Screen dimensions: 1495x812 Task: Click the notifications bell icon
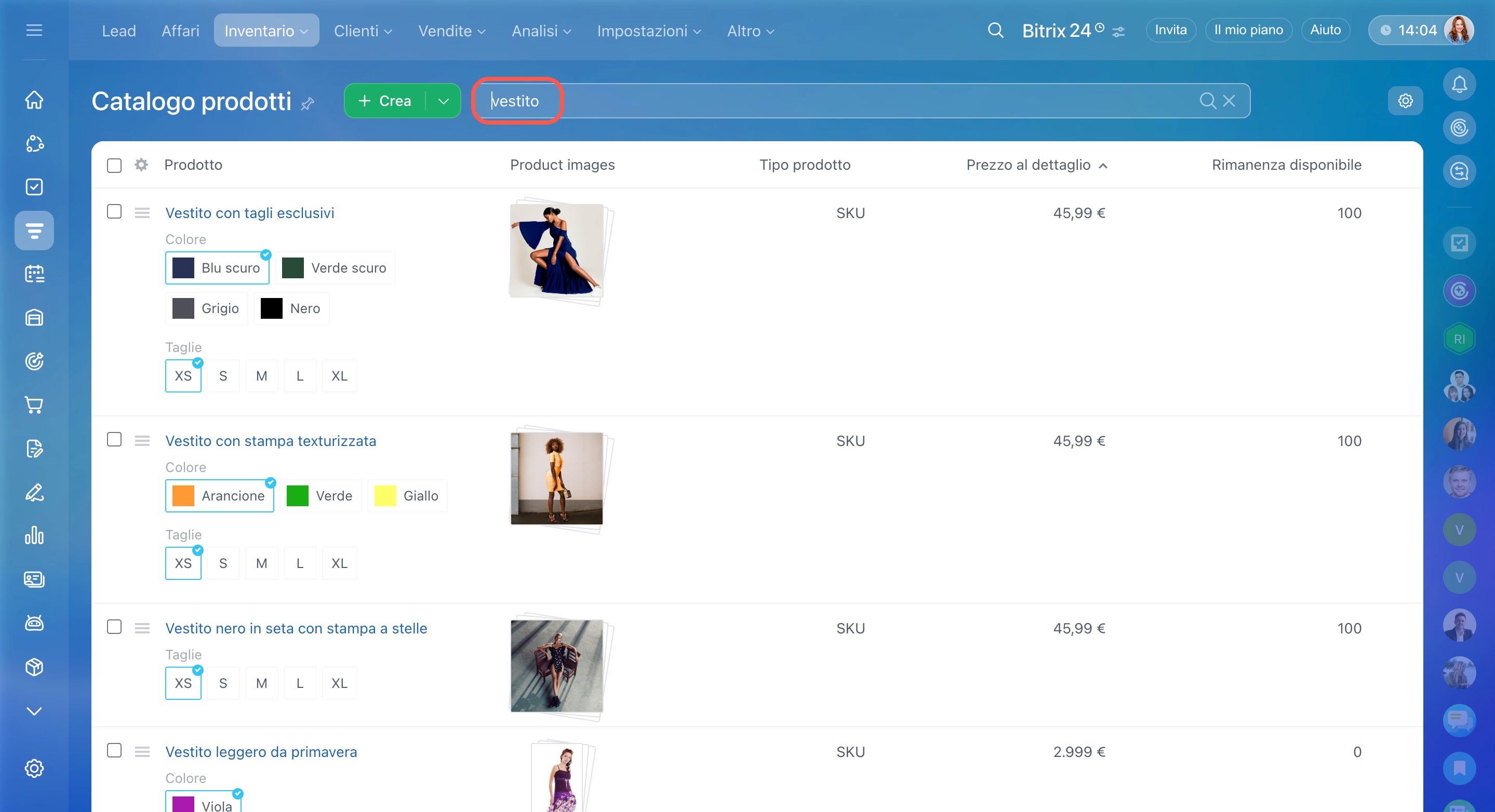click(1459, 85)
